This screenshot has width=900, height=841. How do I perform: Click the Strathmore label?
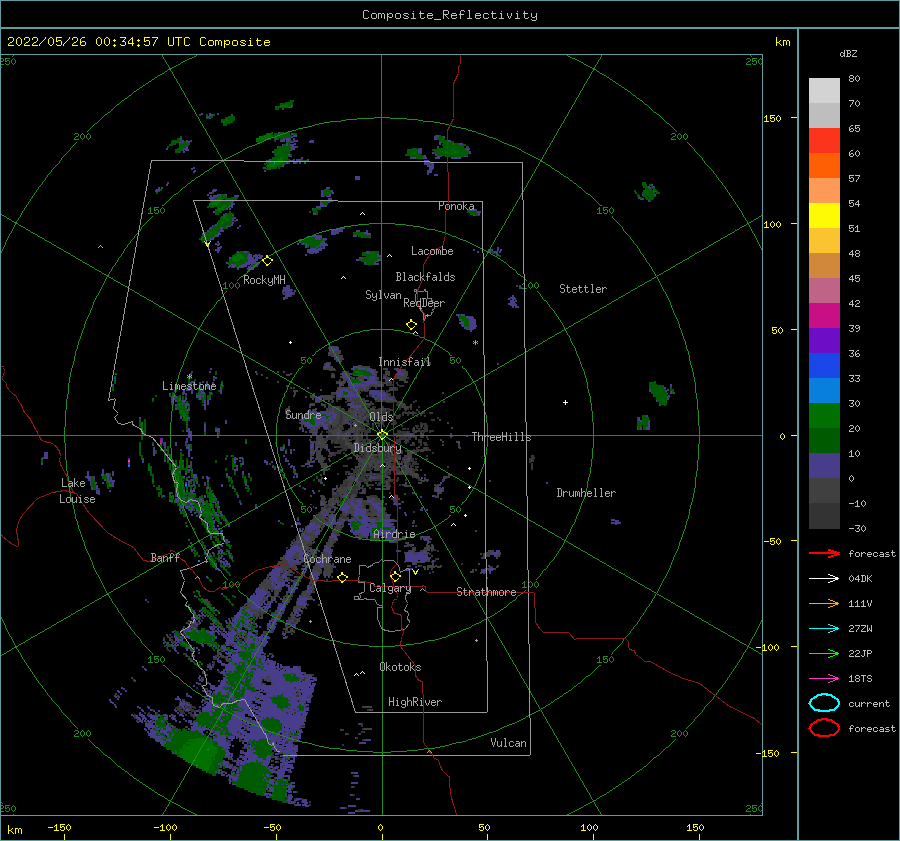click(486, 592)
